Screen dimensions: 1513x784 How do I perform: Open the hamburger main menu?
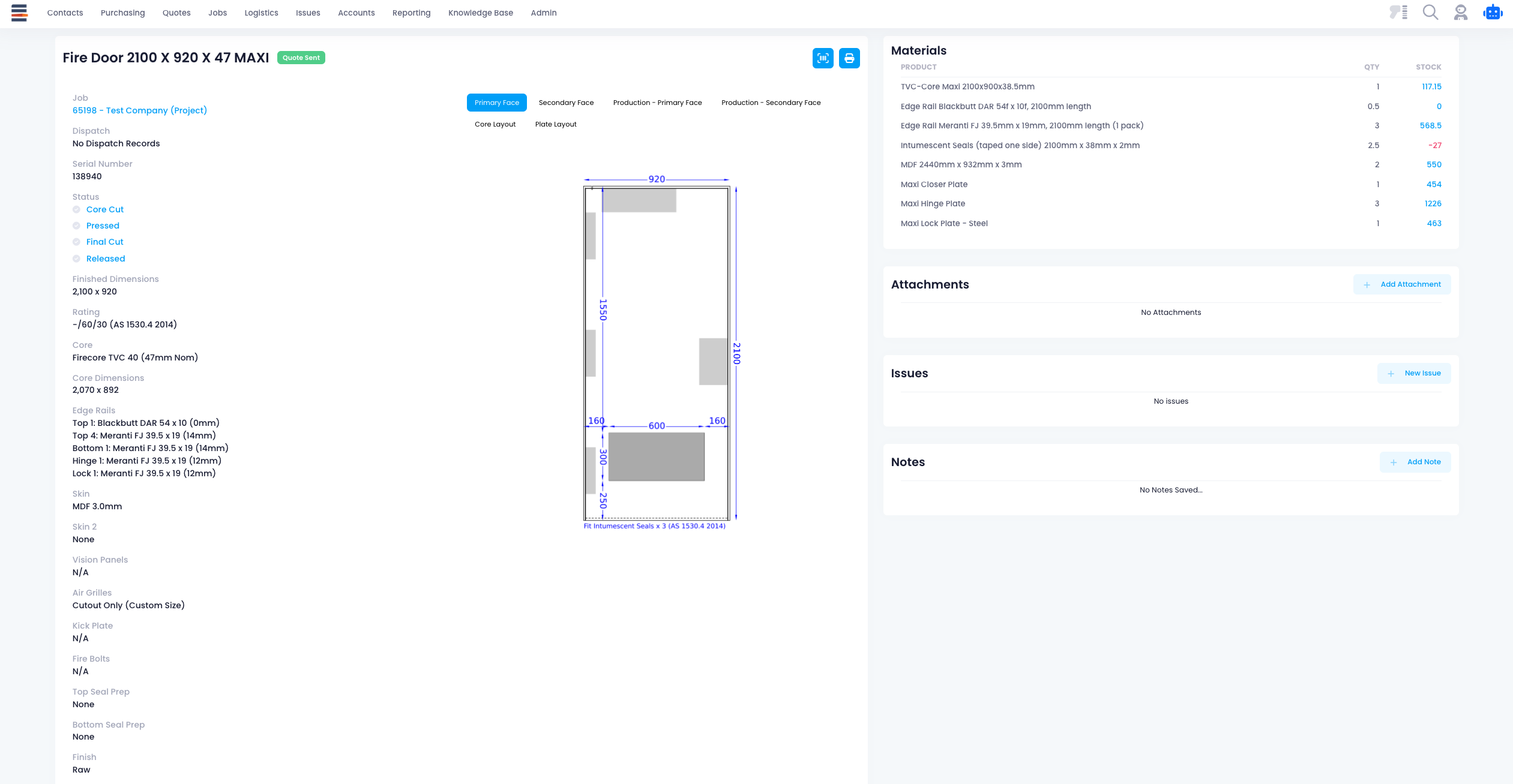[x=19, y=13]
